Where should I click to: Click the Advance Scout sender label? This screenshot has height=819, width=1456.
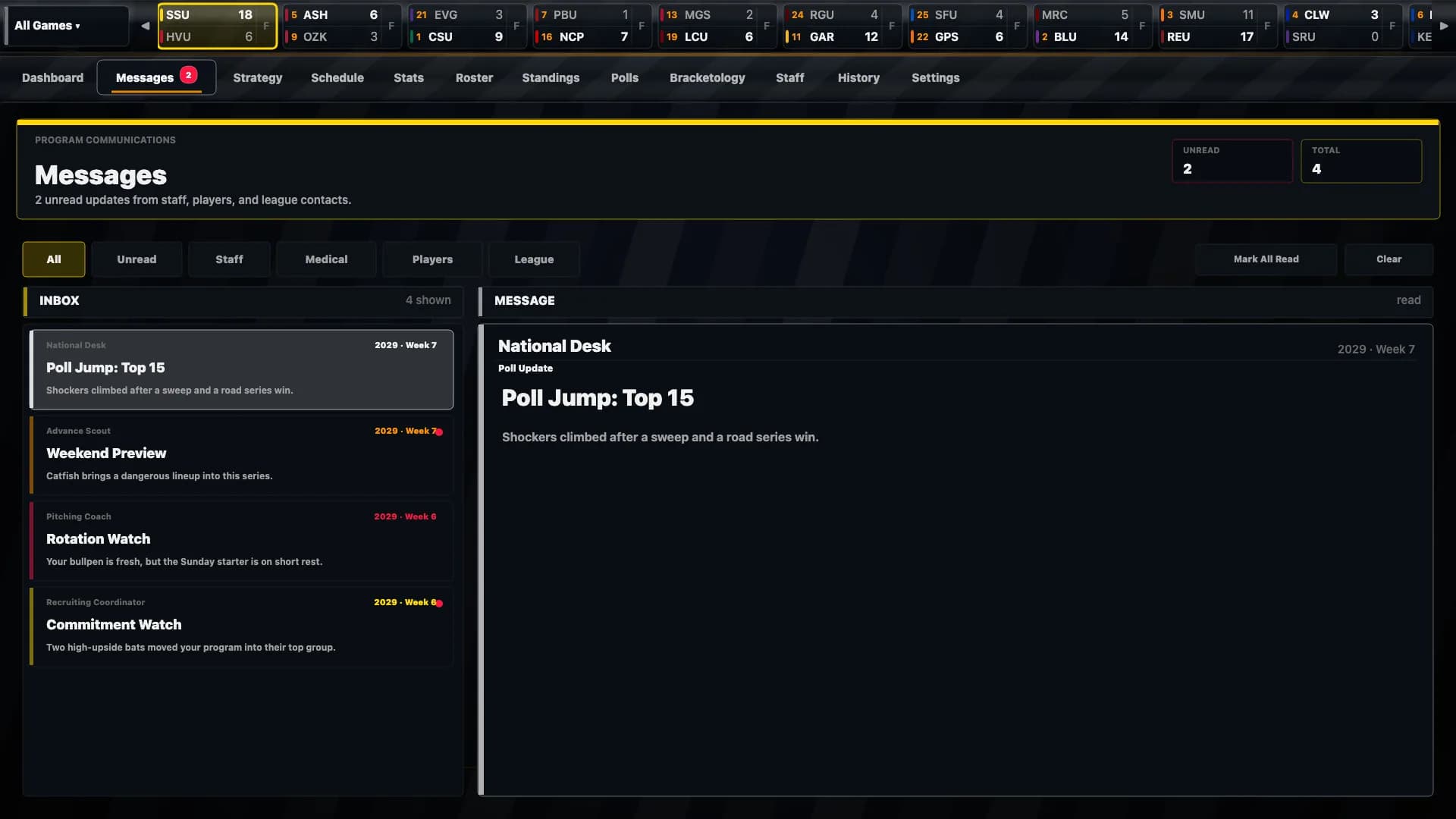[78, 431]
